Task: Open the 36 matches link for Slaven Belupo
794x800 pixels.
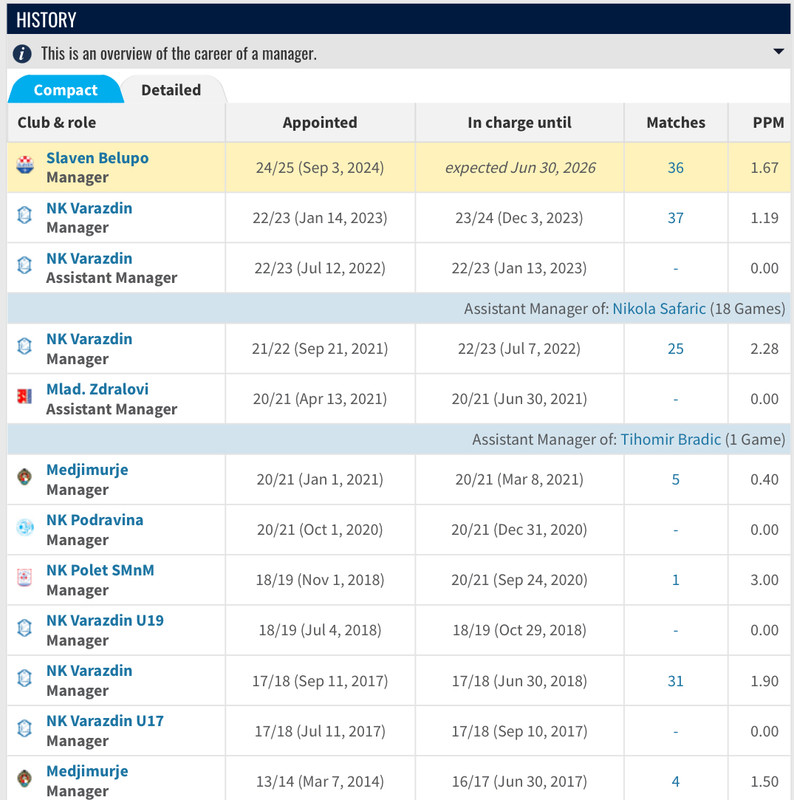Action: click(x=676, y=168)
